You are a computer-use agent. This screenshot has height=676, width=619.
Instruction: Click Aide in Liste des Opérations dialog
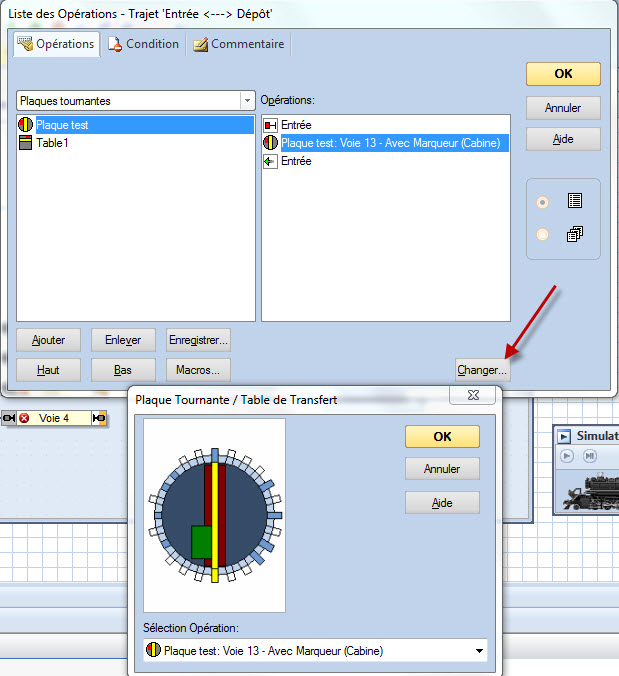click(x=563, y=139)
